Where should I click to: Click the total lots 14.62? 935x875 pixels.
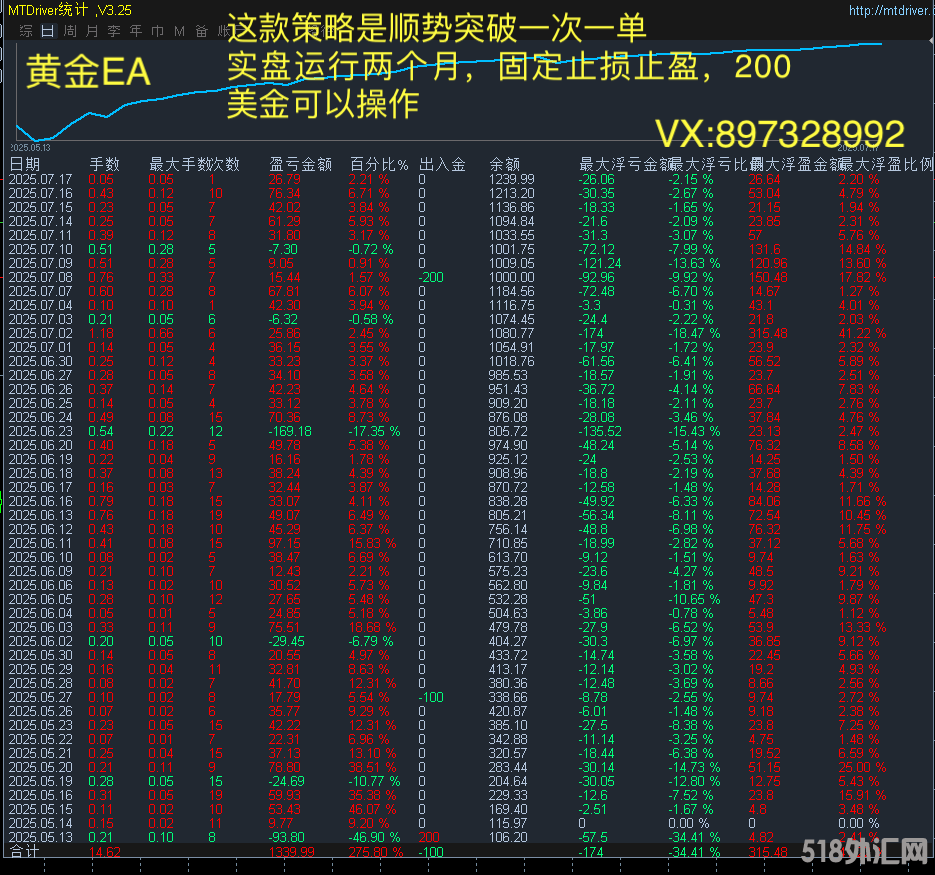(x=104, y=852)
